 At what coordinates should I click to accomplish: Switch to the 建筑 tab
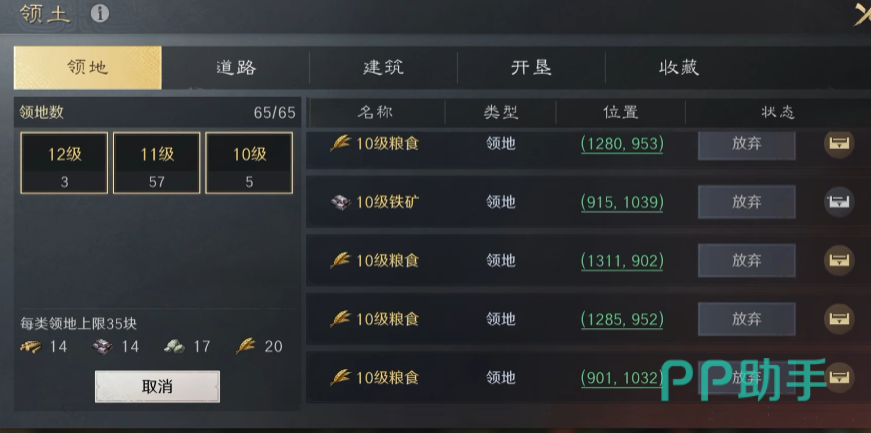[x=383, y=68]
